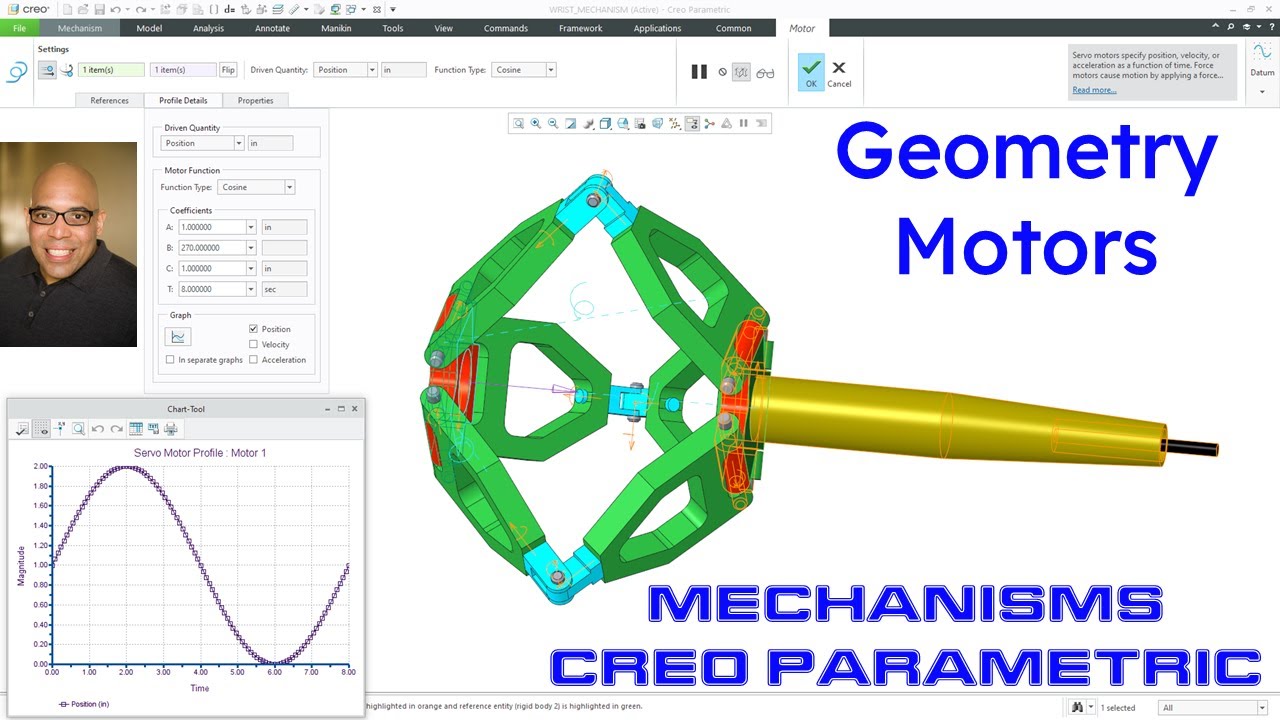
Task: Expand coefficient A value dropdown
Action: coord(251,227)
